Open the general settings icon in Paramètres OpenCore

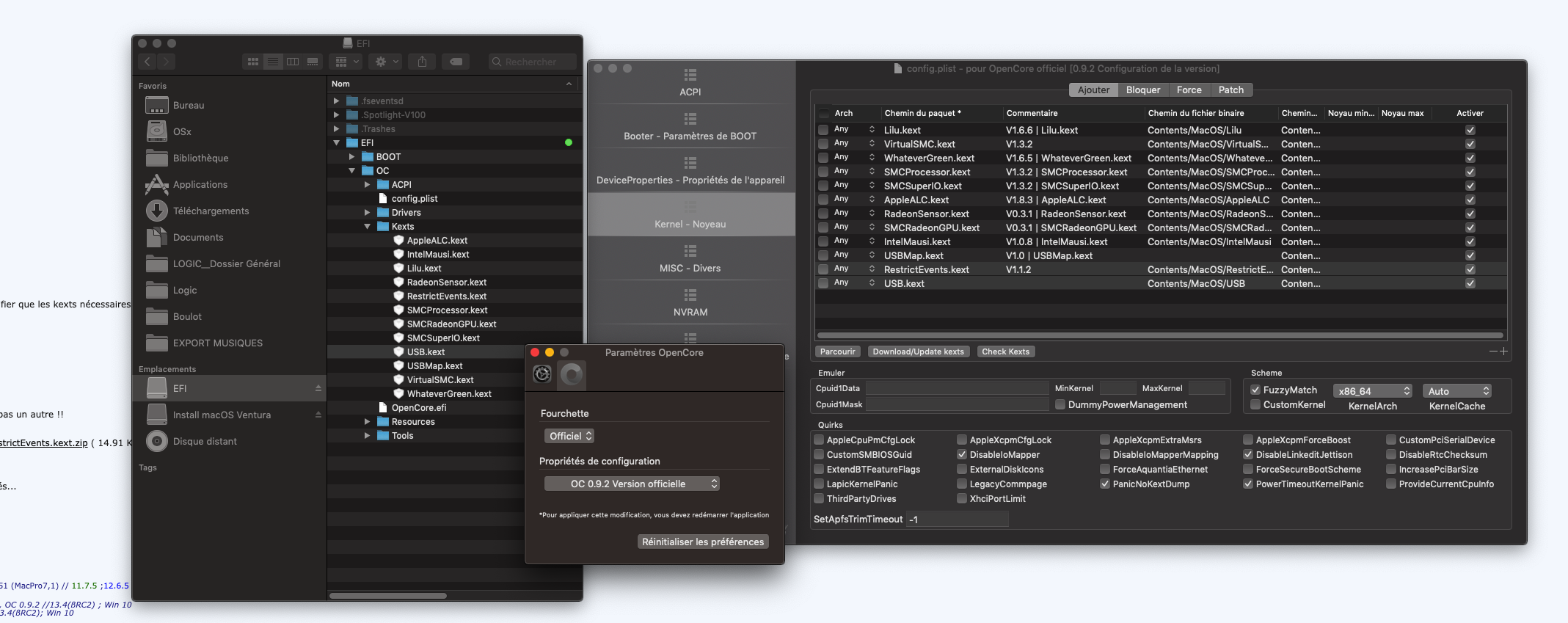tap(542, 374)
